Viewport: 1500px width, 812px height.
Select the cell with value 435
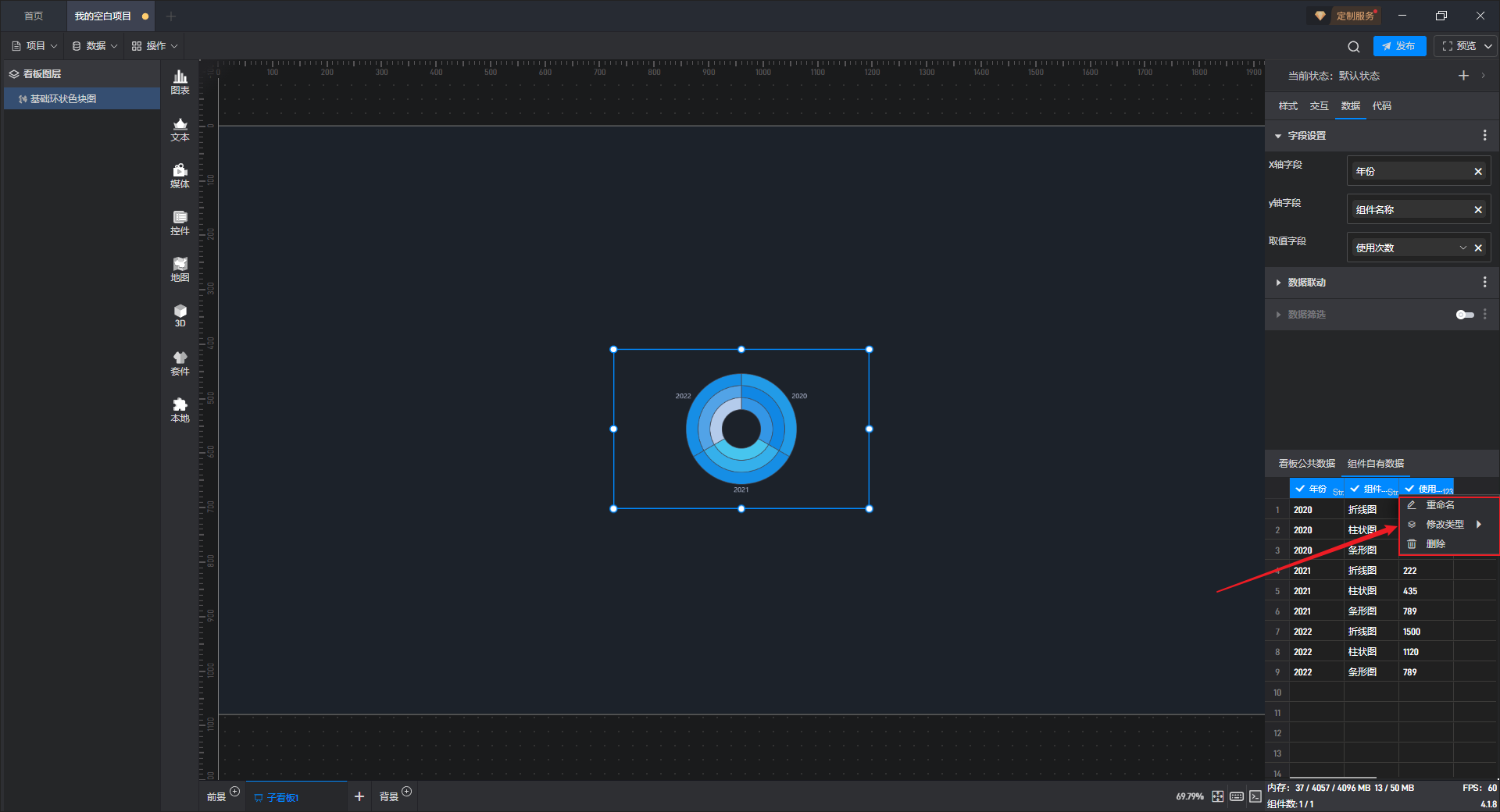pyautogui.click(x=1426, y=591)
